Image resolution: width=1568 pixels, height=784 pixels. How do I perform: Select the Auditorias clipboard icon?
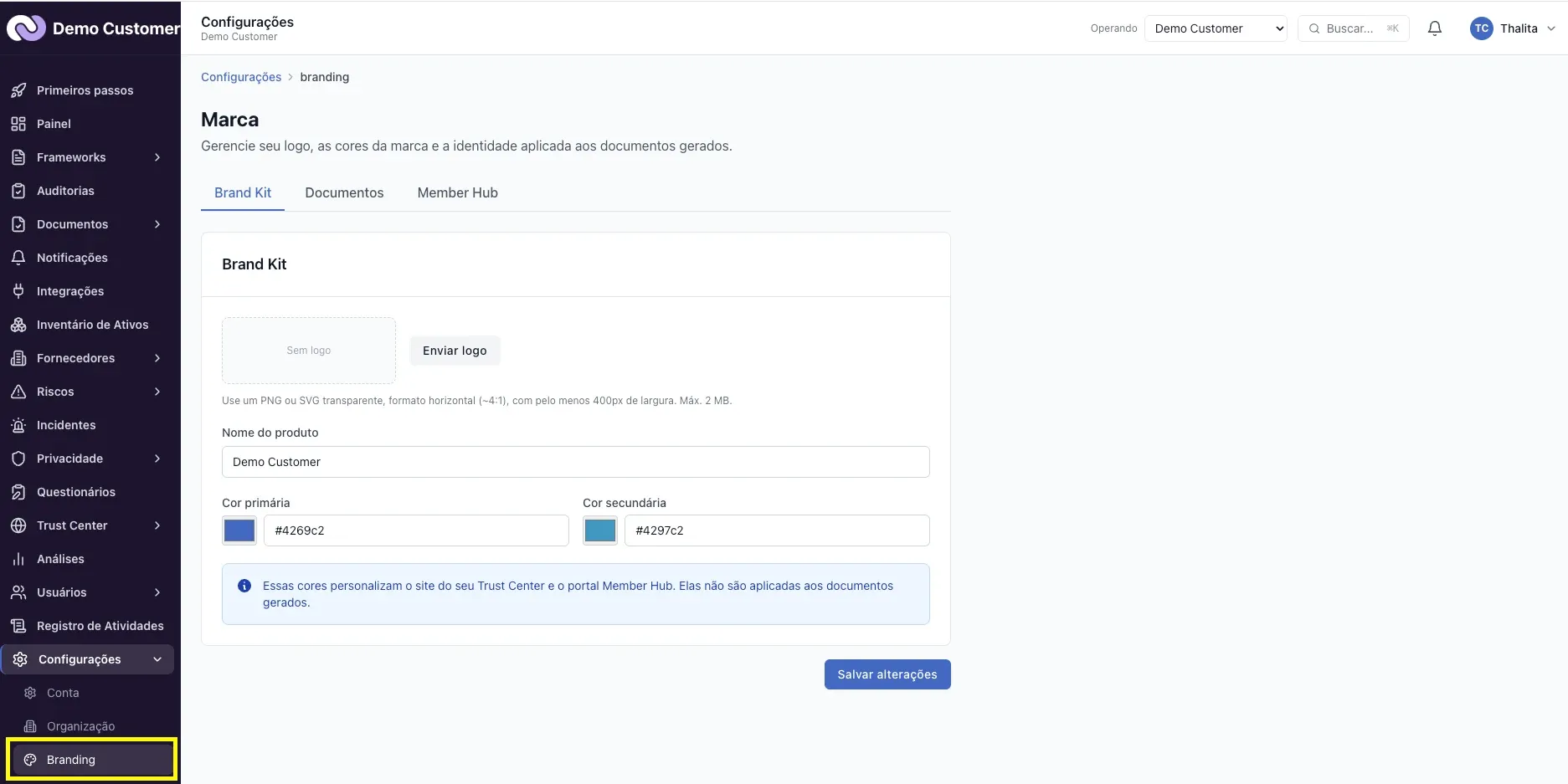18,191
